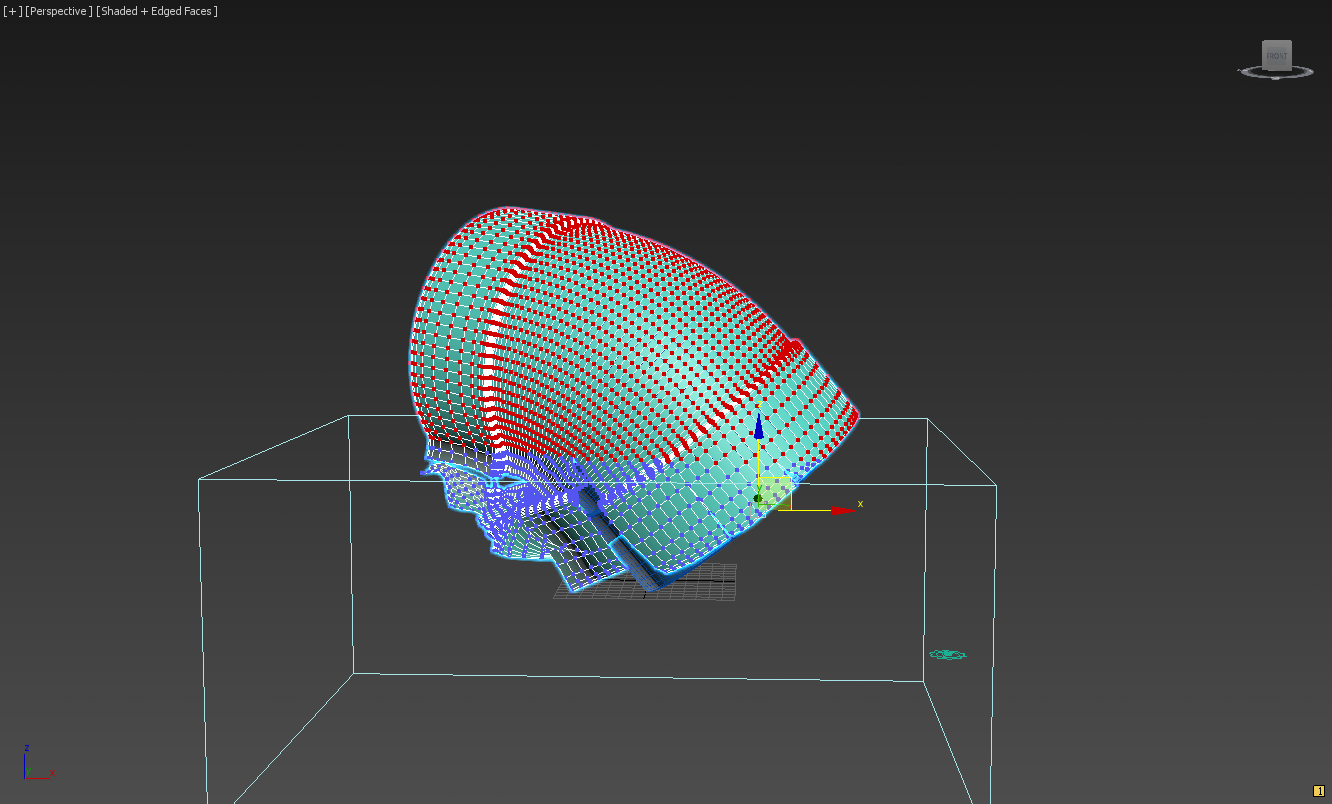Click the world axis tripod indicator

[x=31, y=765]
